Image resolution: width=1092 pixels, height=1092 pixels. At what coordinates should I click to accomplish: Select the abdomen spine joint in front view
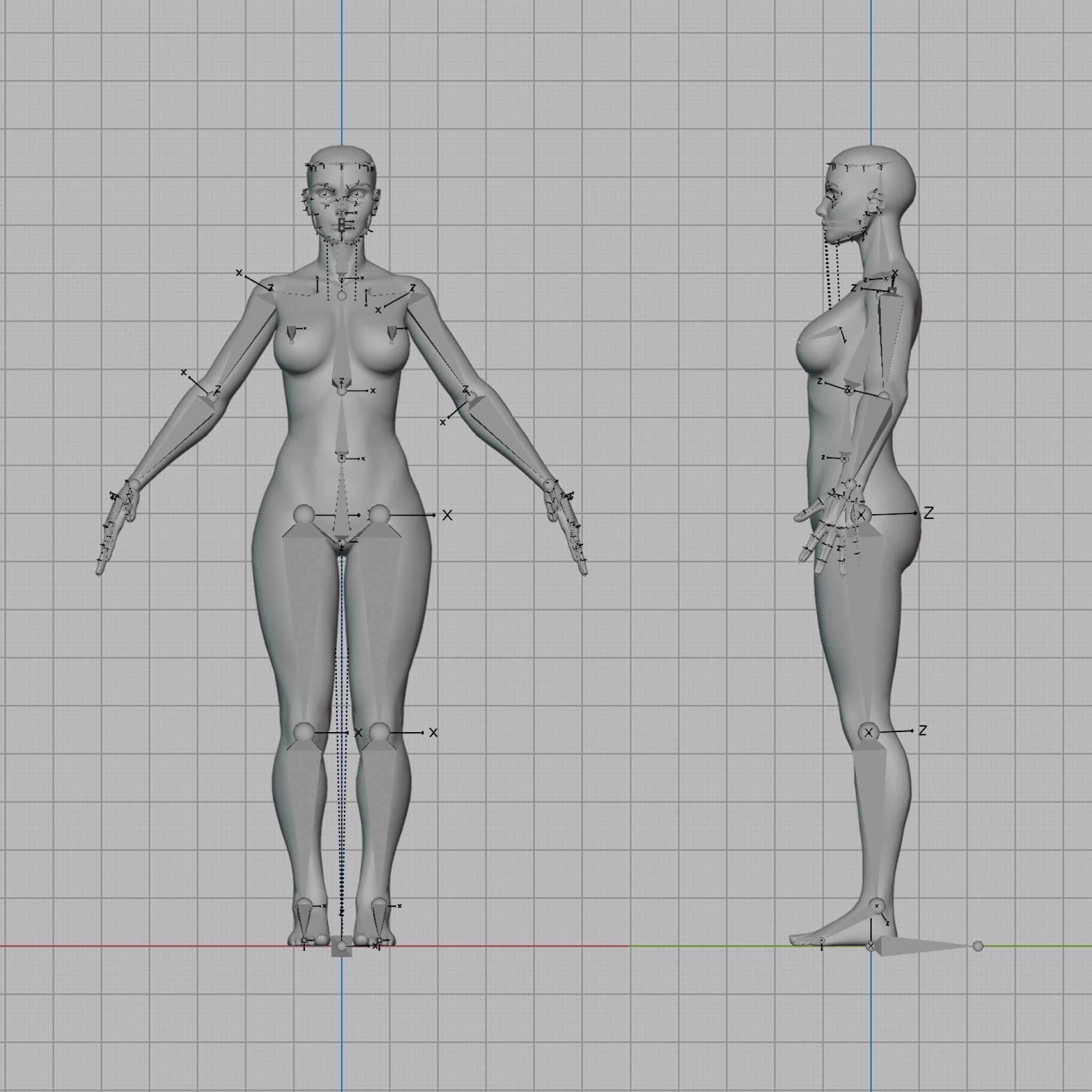pyautogui.click(x=341, y=459)
